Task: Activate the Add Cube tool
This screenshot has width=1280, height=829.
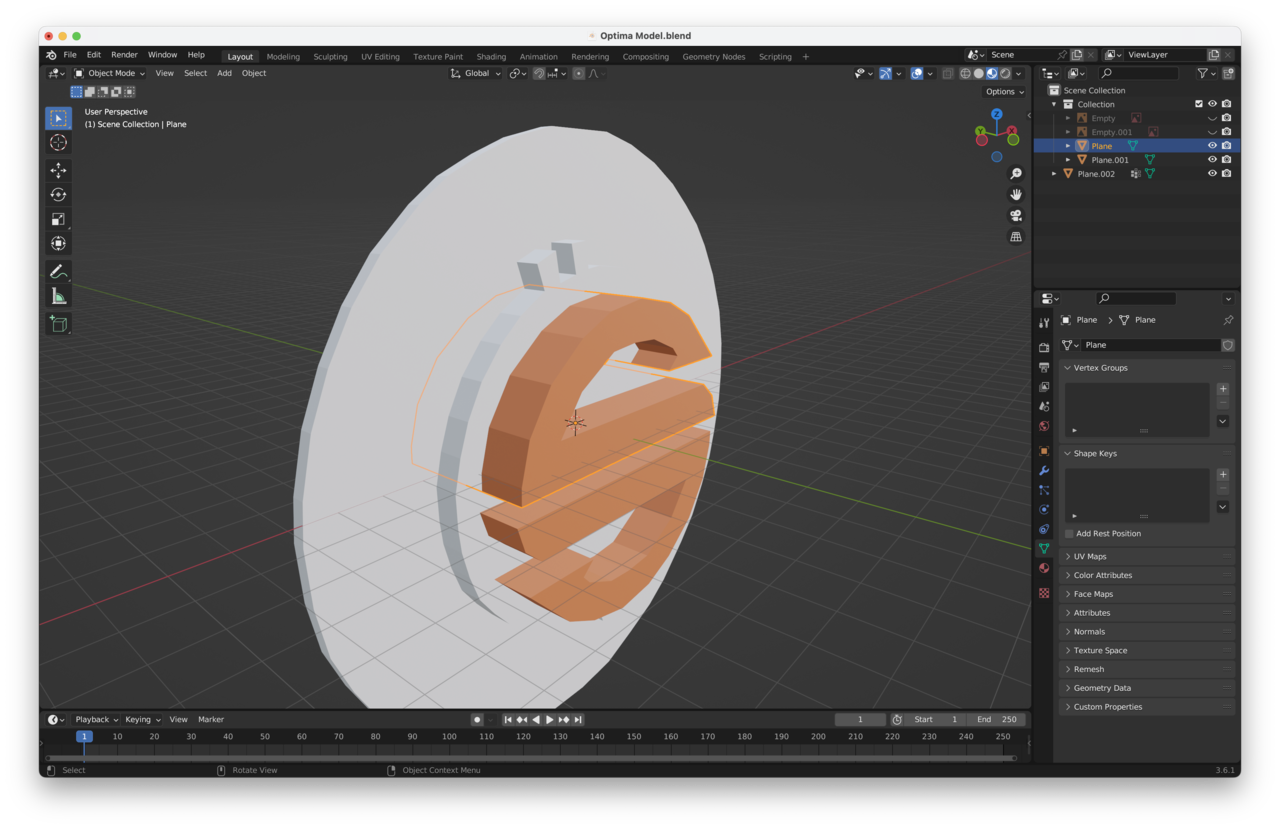Action: [x=58, y=324]
